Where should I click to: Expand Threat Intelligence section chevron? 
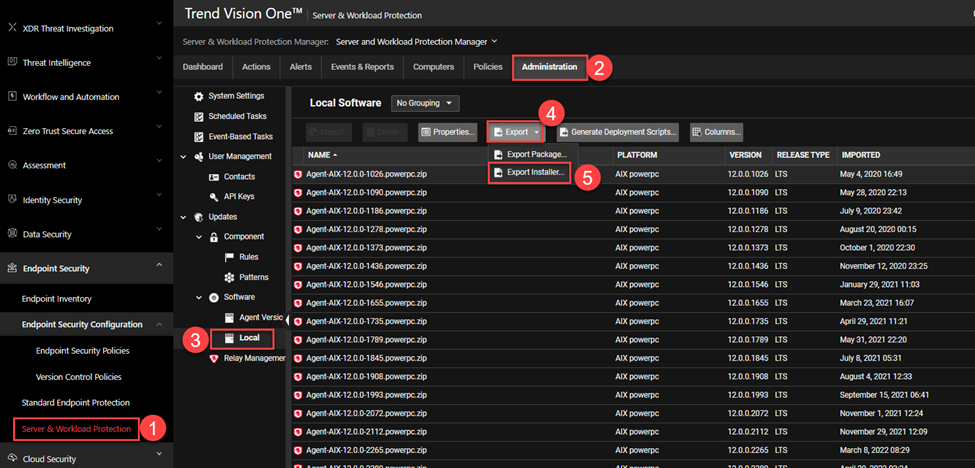click(x=159, y=58)
